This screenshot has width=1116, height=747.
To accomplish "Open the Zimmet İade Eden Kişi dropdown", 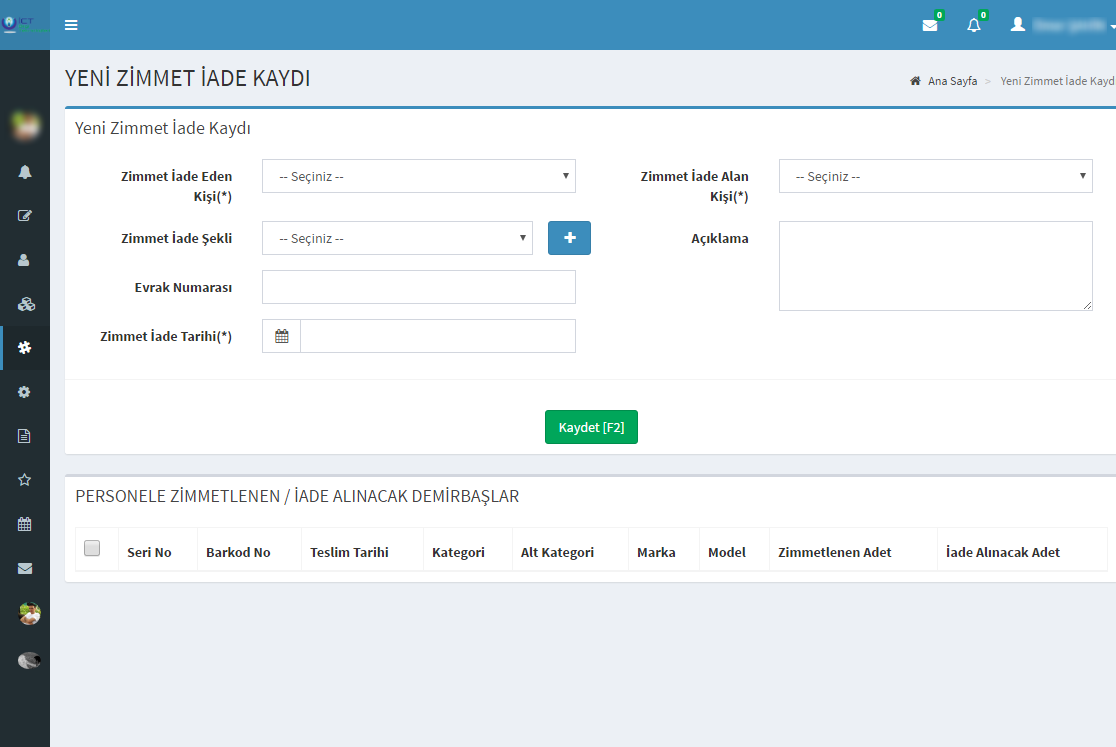I will click(x=418, y=176).
